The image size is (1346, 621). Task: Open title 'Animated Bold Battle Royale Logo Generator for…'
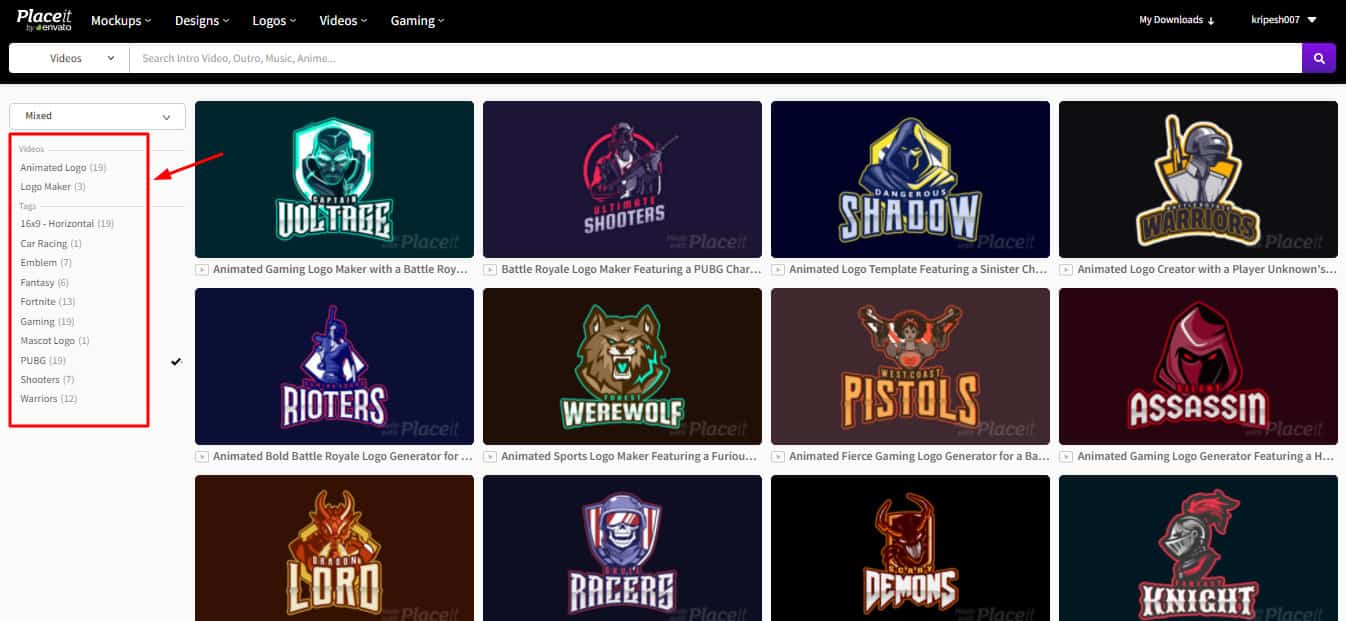click(343, 457)
